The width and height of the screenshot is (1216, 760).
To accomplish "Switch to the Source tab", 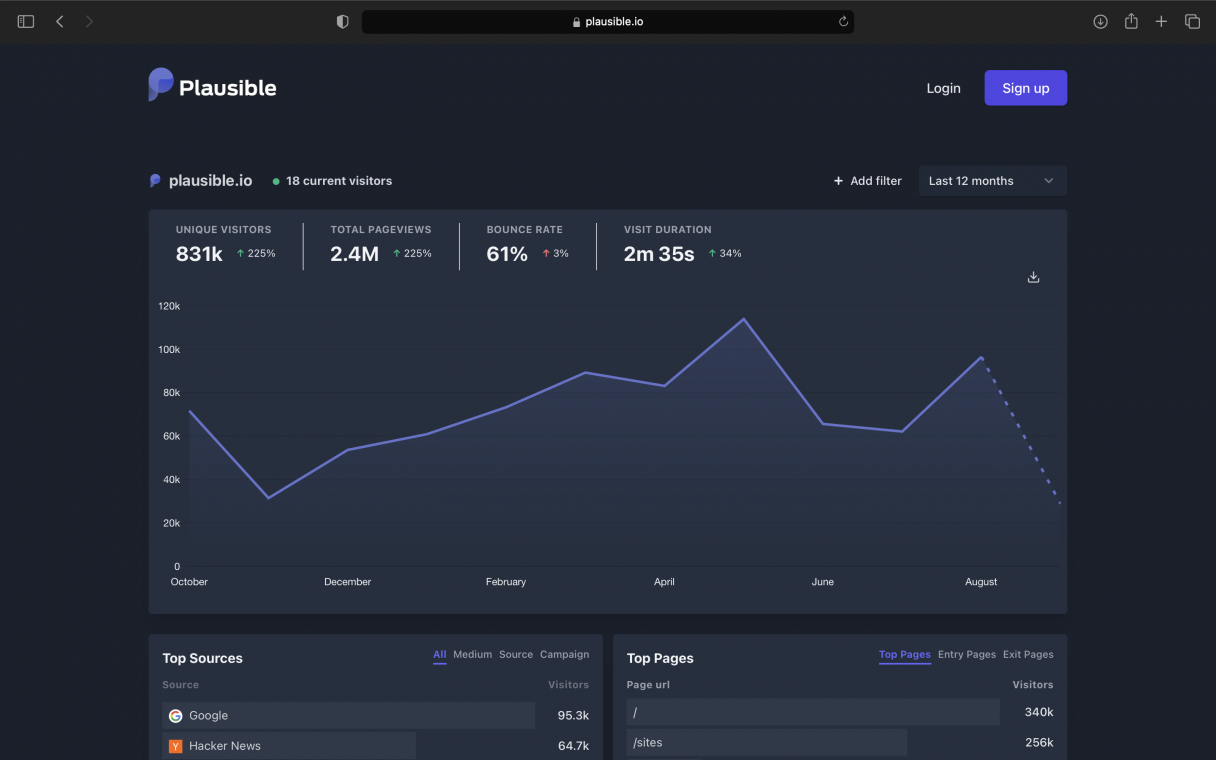I will [516, 654].
